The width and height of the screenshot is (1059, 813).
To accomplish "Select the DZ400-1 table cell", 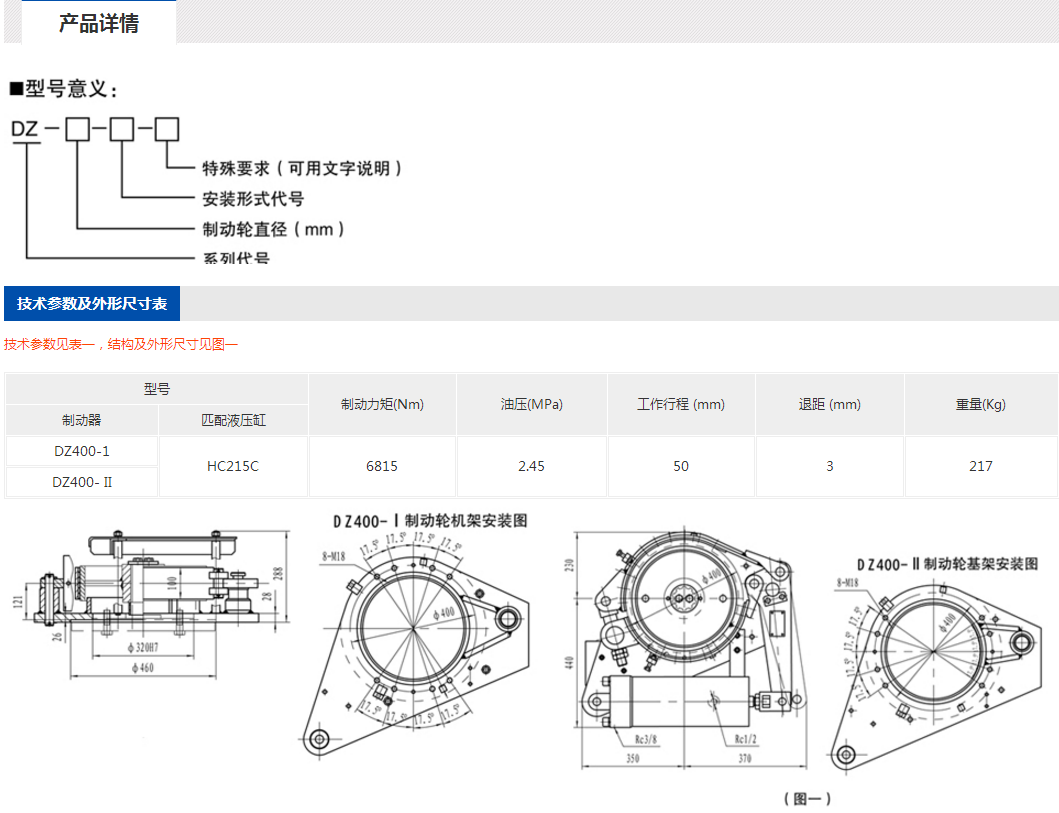I will tap(82, 451).
